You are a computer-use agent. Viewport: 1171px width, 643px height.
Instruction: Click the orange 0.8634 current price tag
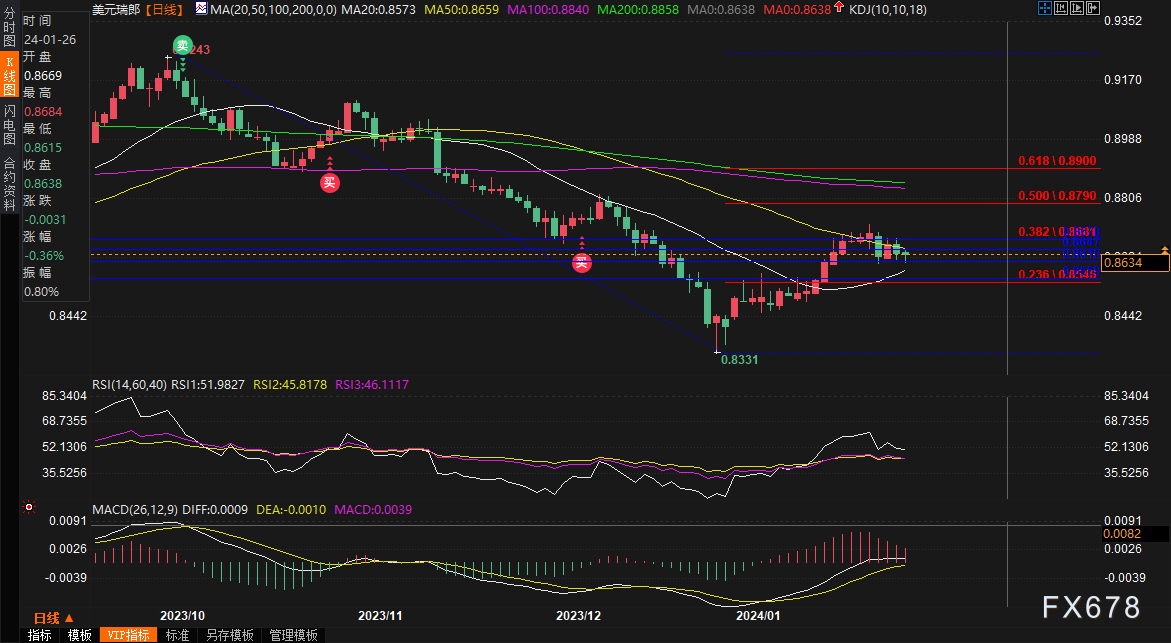[x=1136, y=263]
